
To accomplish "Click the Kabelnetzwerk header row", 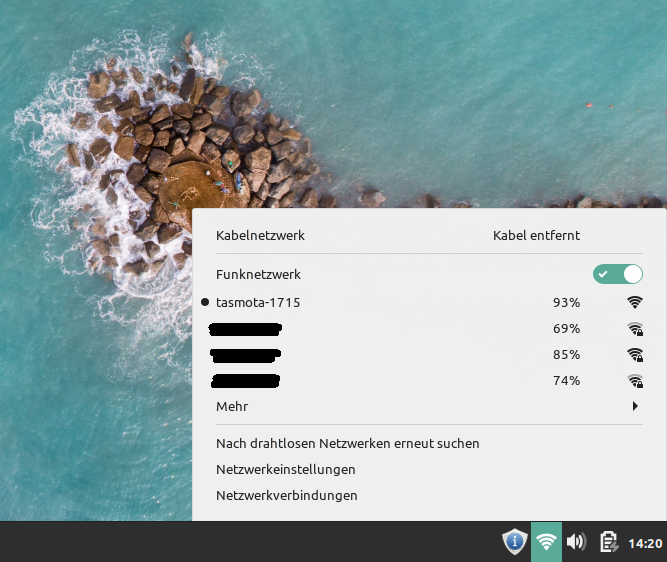I will [260, 236].
